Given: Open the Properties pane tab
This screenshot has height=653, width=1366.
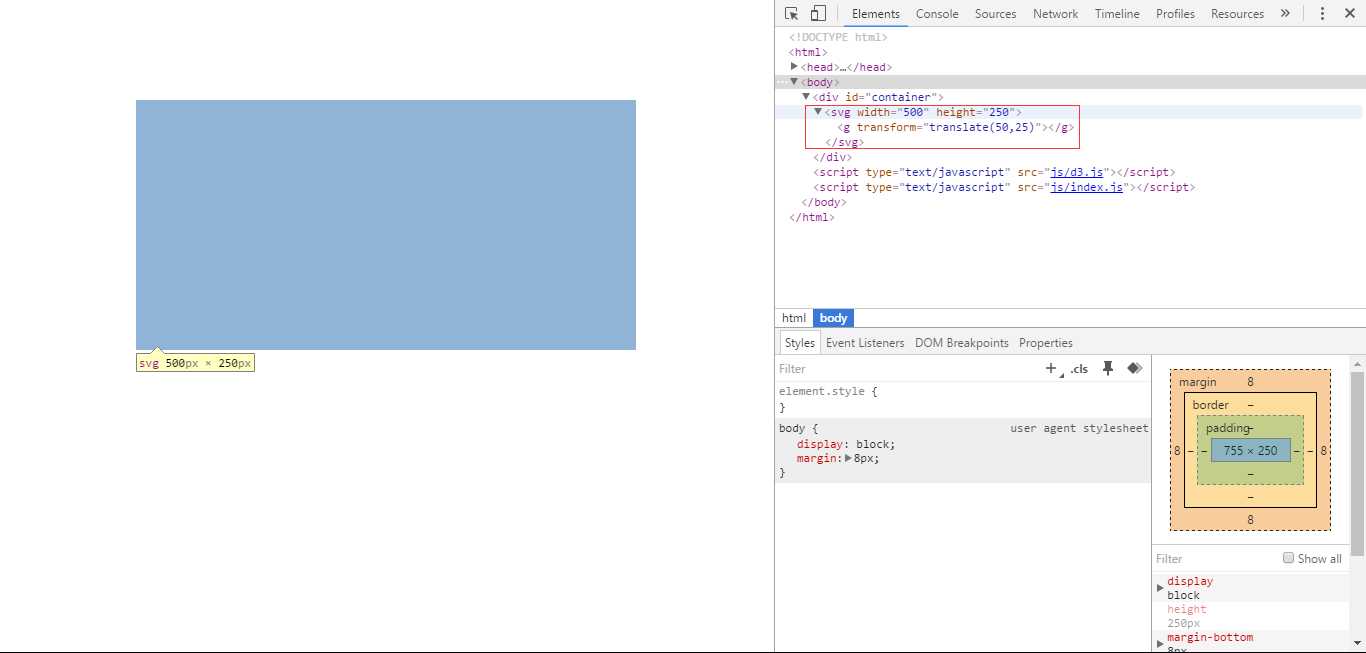Looking at the screenshot, I should pos(1046,343).
